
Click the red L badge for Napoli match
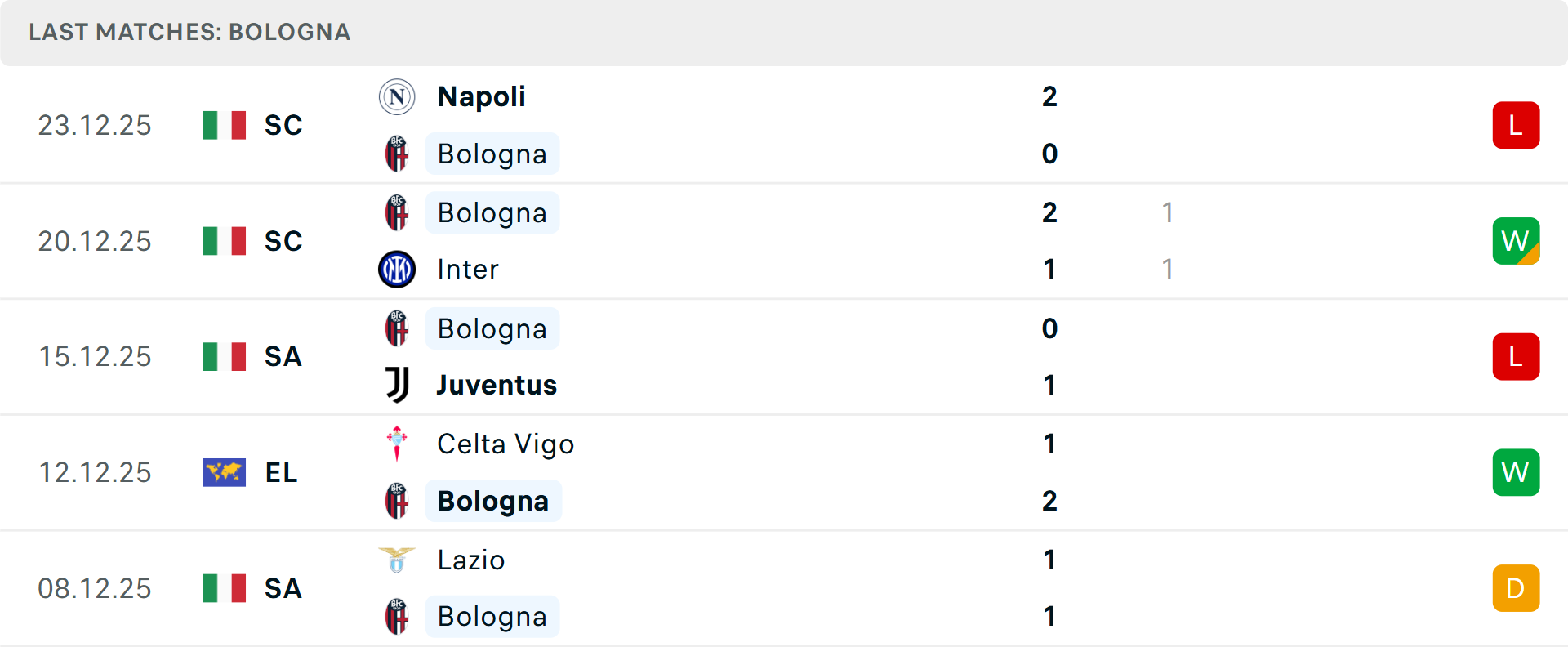1516,125
